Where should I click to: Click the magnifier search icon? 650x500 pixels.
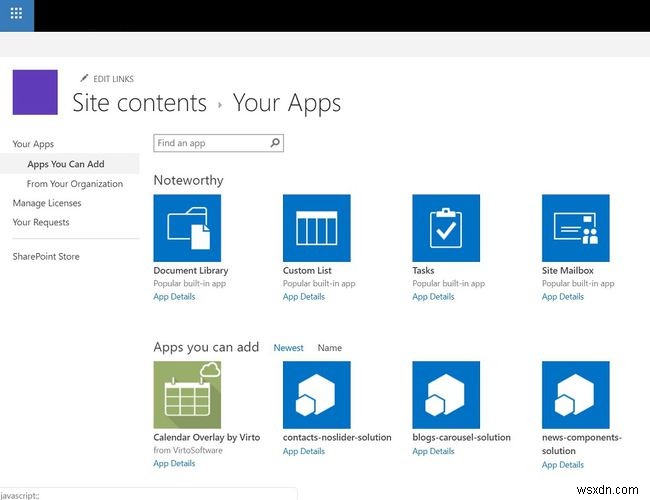click(x=275, y=143)
